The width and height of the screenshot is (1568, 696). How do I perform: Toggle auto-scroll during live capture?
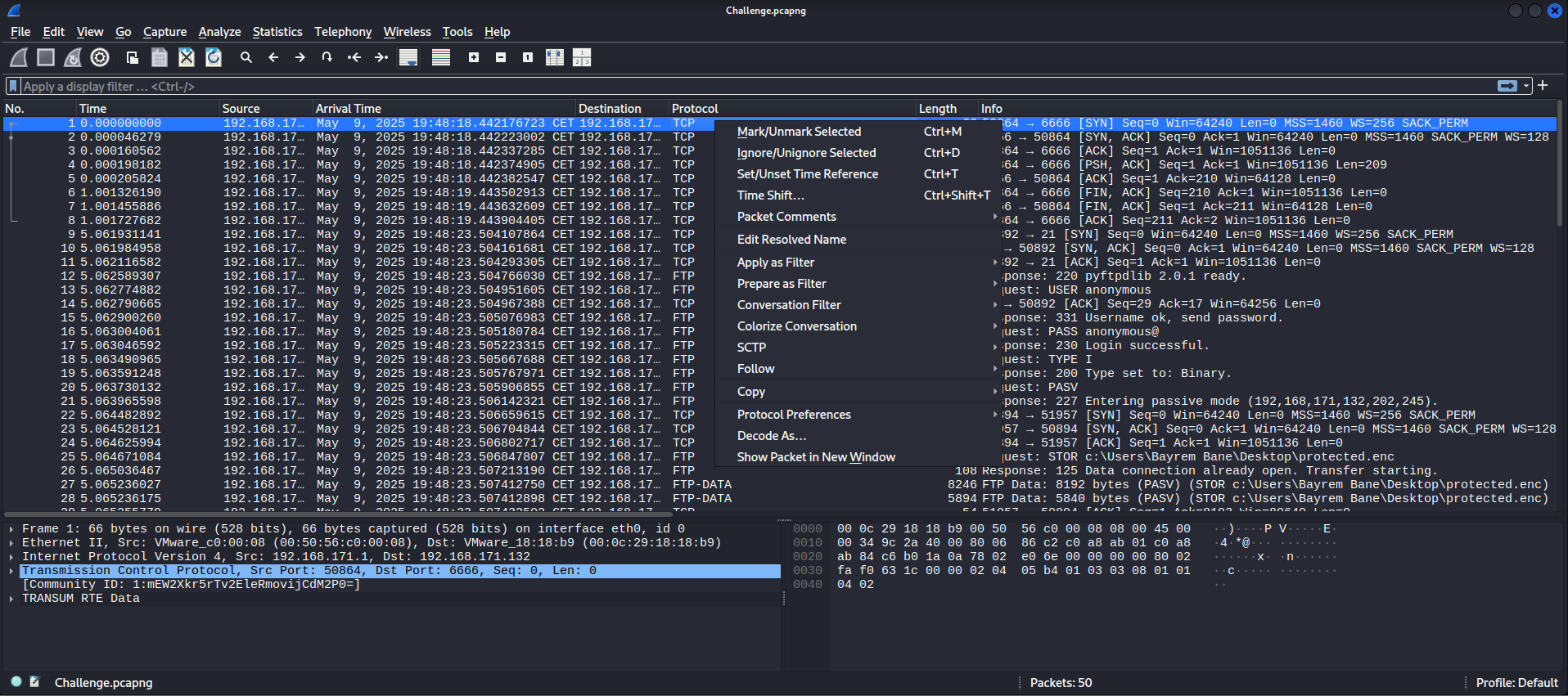click(408, 57)
